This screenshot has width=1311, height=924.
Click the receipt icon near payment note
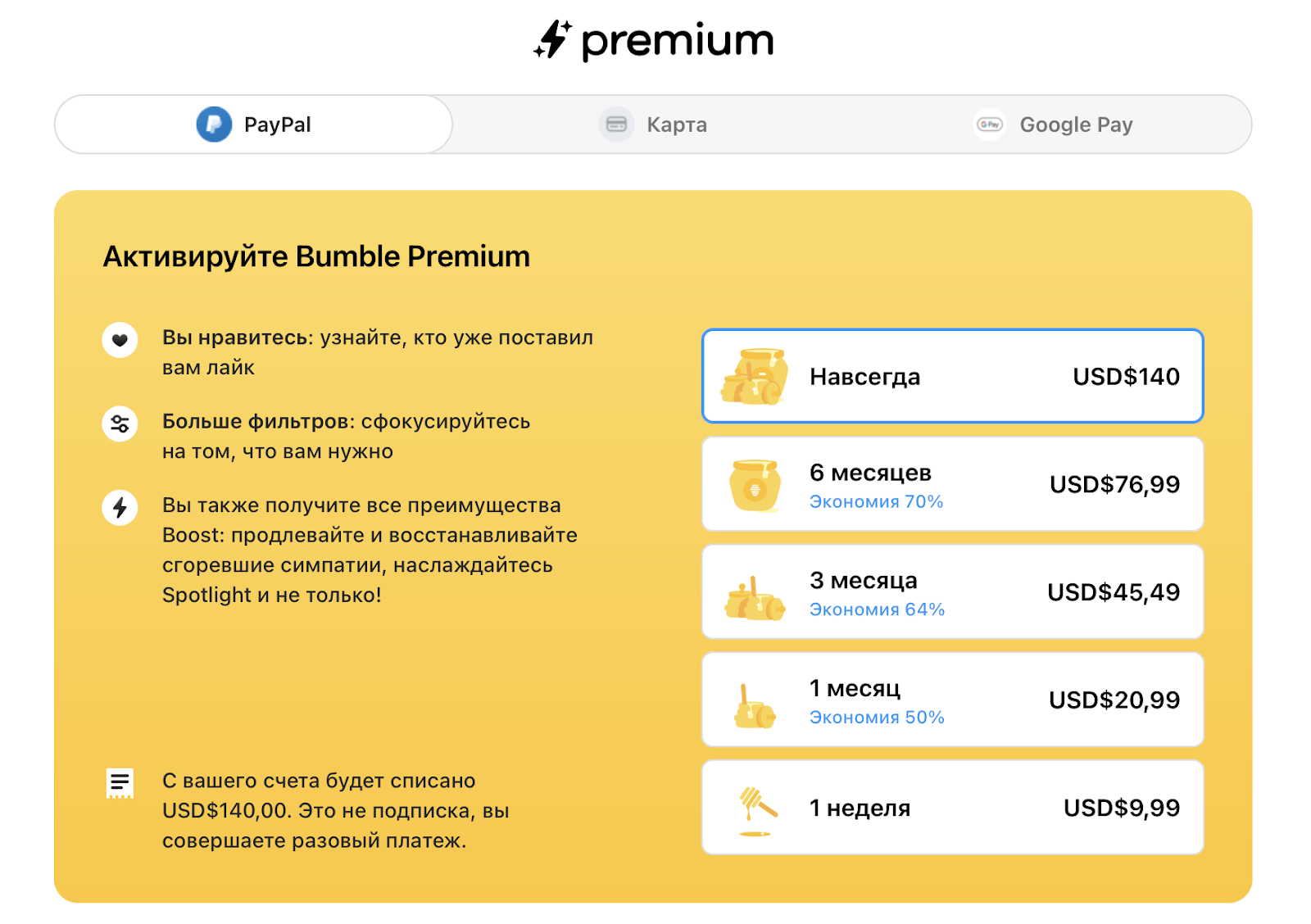click(x=120, y=783)
